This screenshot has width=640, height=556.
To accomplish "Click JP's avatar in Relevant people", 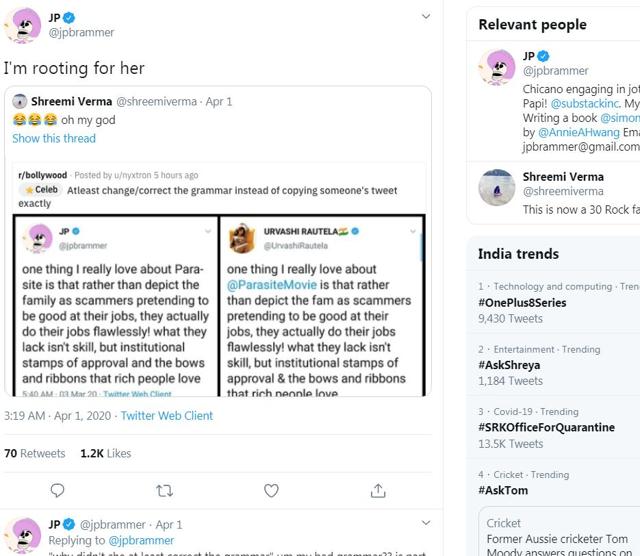I will pos(497,66).
